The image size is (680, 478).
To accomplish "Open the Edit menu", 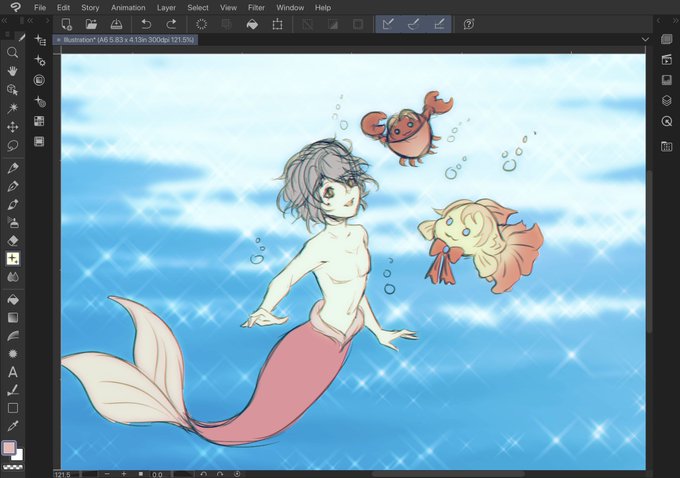I will click(x=63, y=7).
